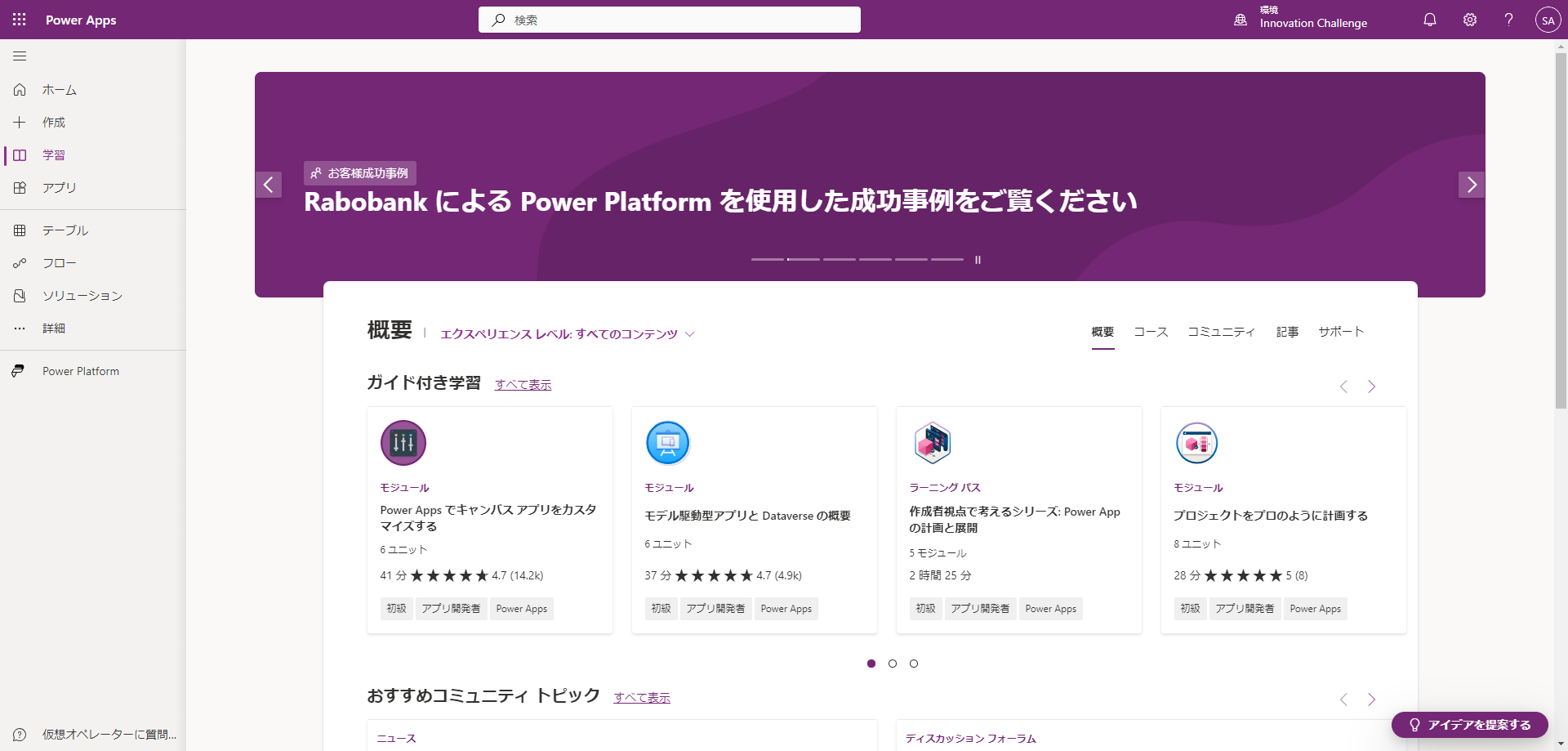Open the settings gear icon
Screen dimensions: 1568x751
(1470, 20)
